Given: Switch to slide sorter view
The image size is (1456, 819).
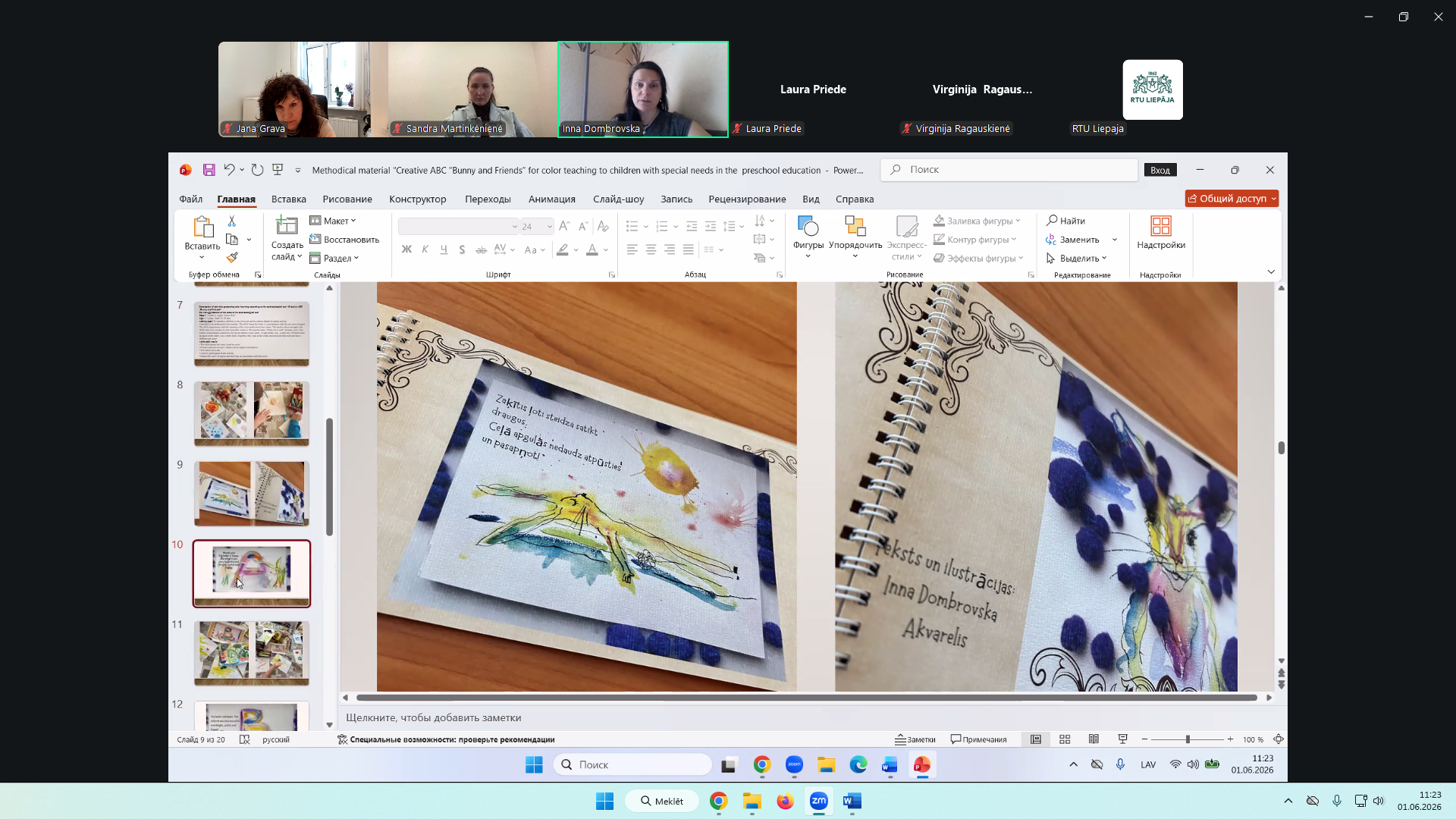Looking at the screenshot, I should [1065, 739].
